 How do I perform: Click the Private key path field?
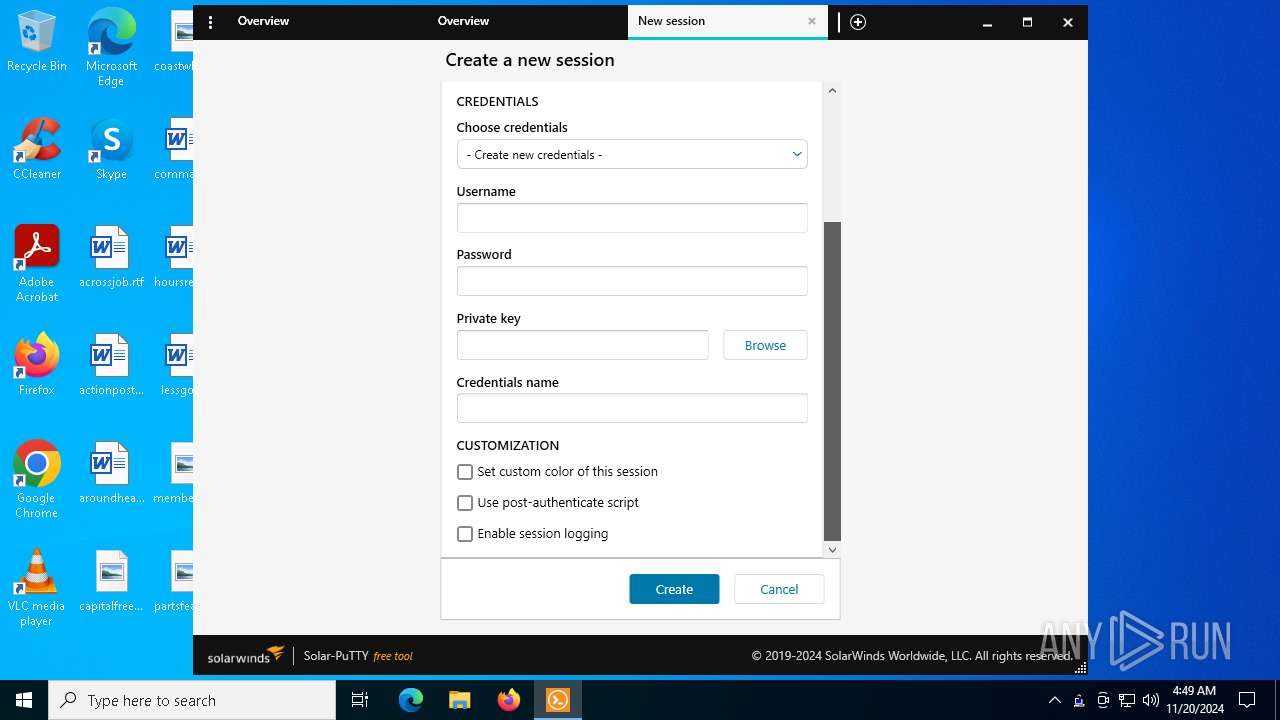click(582, 345)
